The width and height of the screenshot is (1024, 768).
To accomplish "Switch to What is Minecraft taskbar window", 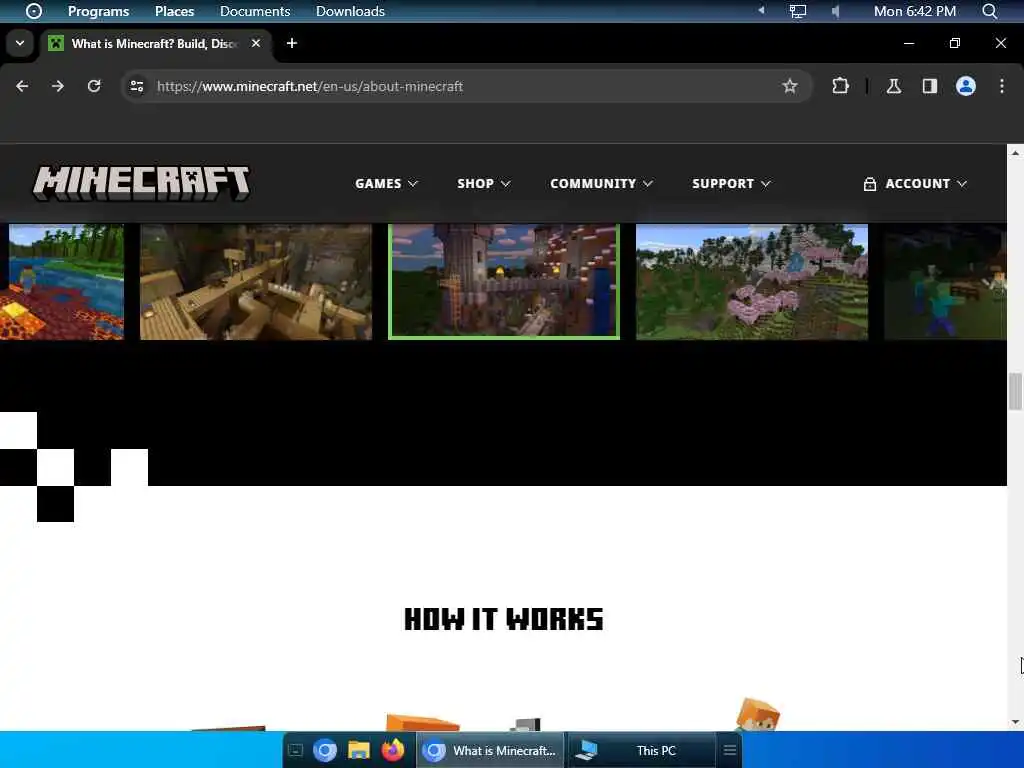I will point(490,750).
